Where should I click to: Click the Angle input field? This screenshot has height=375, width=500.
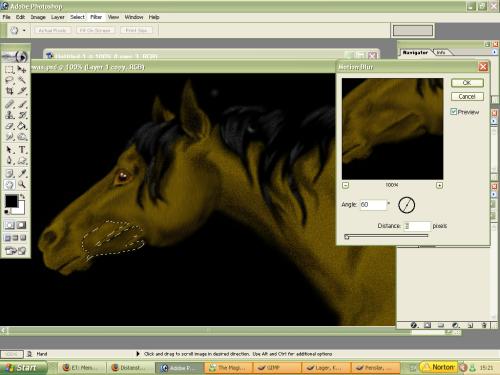point(373,205)
